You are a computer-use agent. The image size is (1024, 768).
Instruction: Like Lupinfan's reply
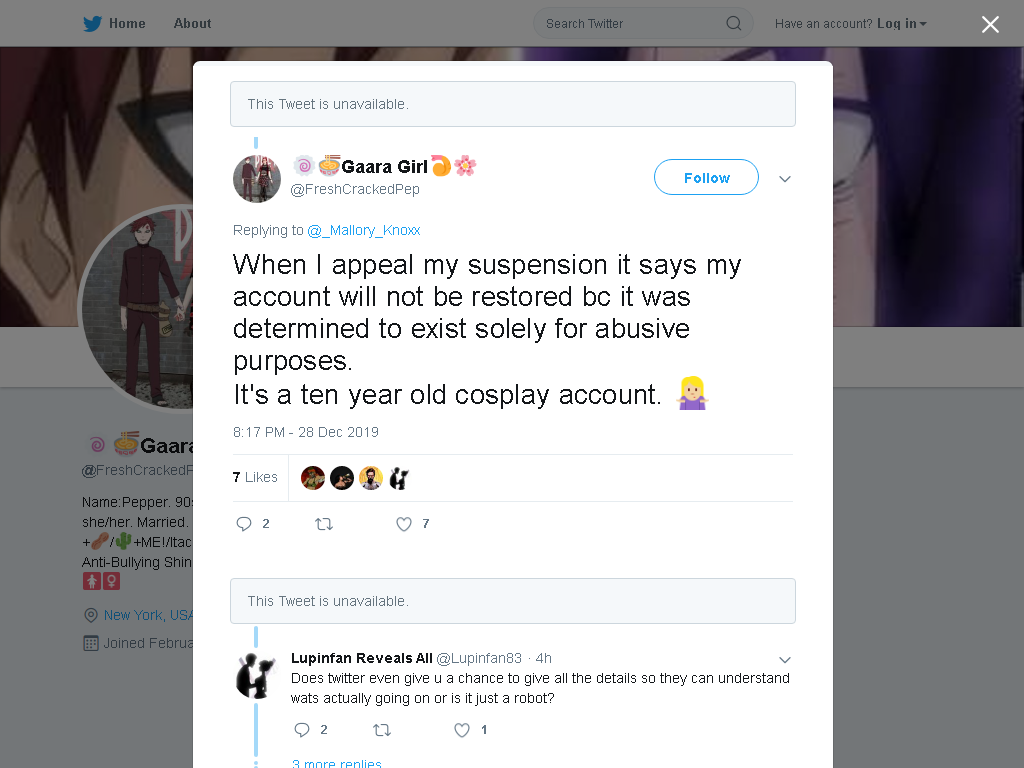[462, 730]
